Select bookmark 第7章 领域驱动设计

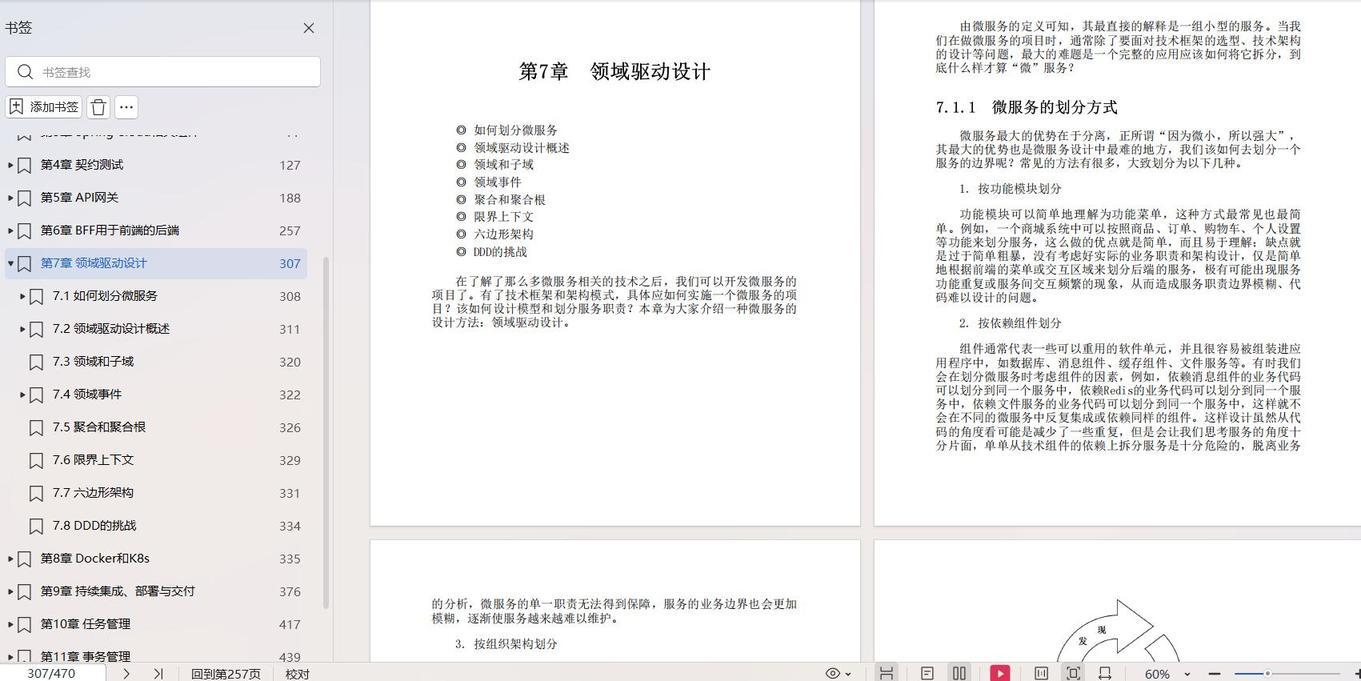click(93, 264)
